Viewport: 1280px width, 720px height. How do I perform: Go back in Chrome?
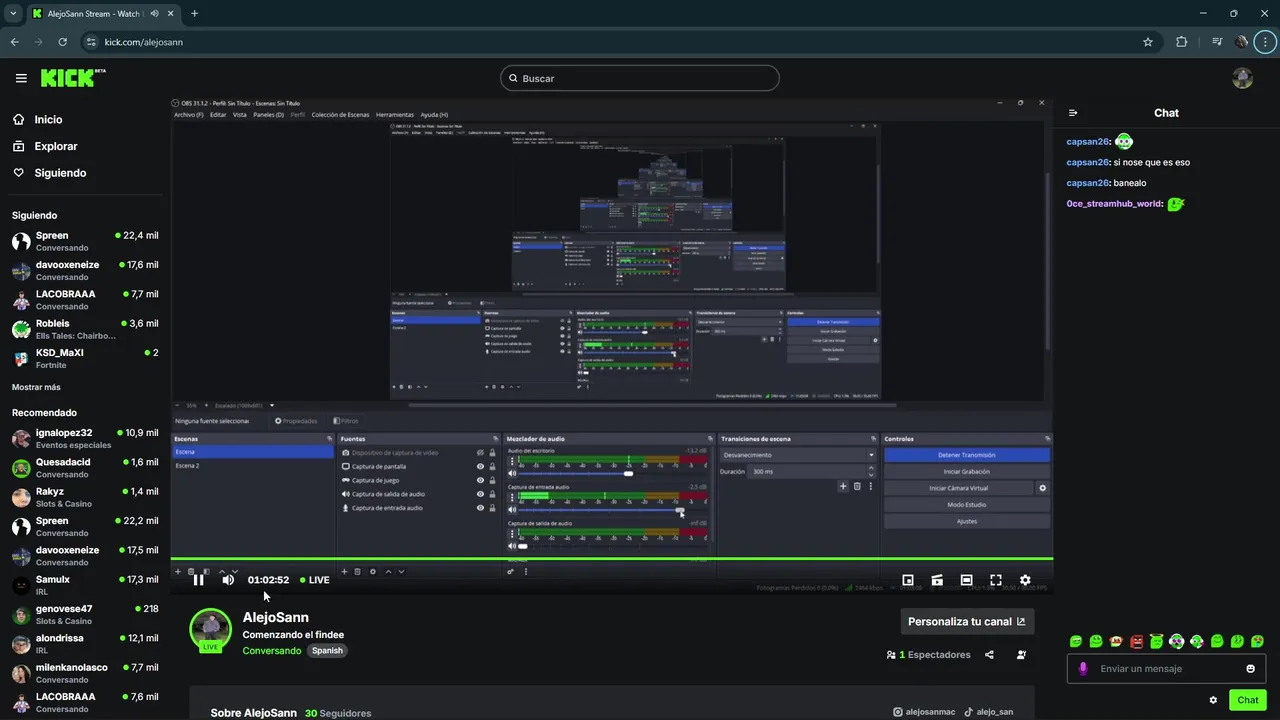[14, 42]
